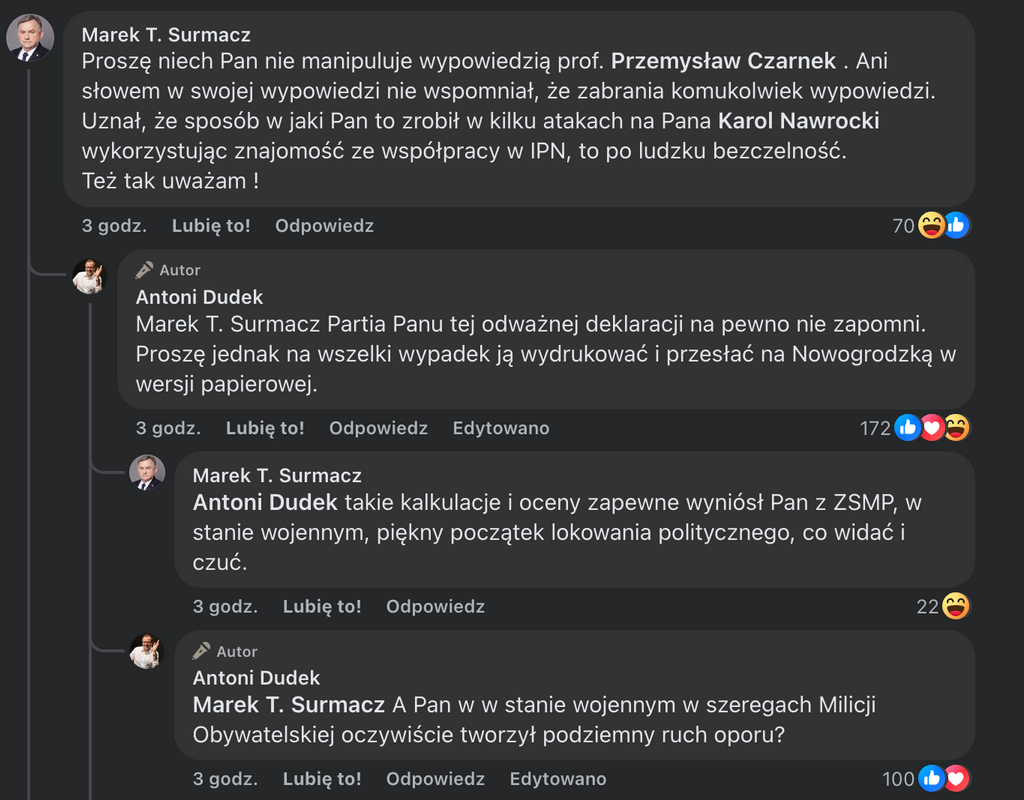The image size is (1024, 800).
Task: Open timestamp of the top comment
Action: click(x=114, y=226)
